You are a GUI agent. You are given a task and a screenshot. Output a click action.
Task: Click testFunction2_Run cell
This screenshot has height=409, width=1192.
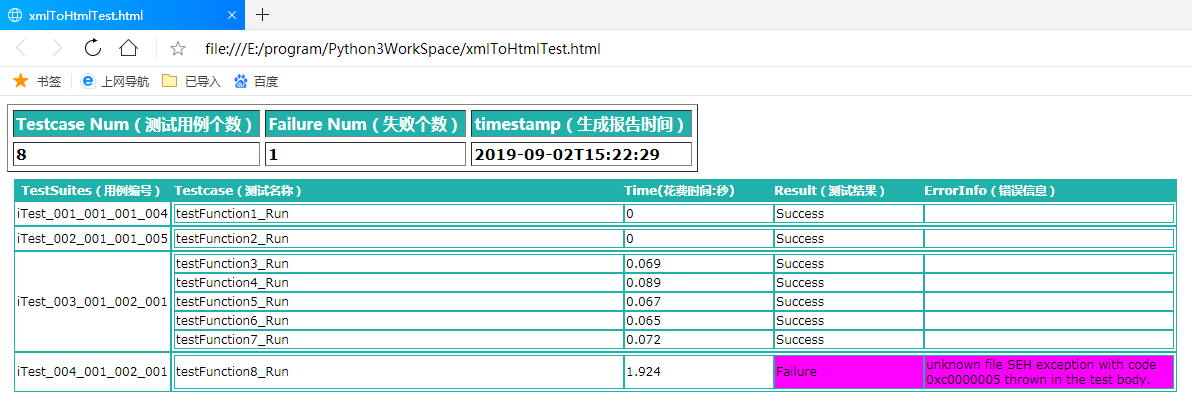point(399,239)
